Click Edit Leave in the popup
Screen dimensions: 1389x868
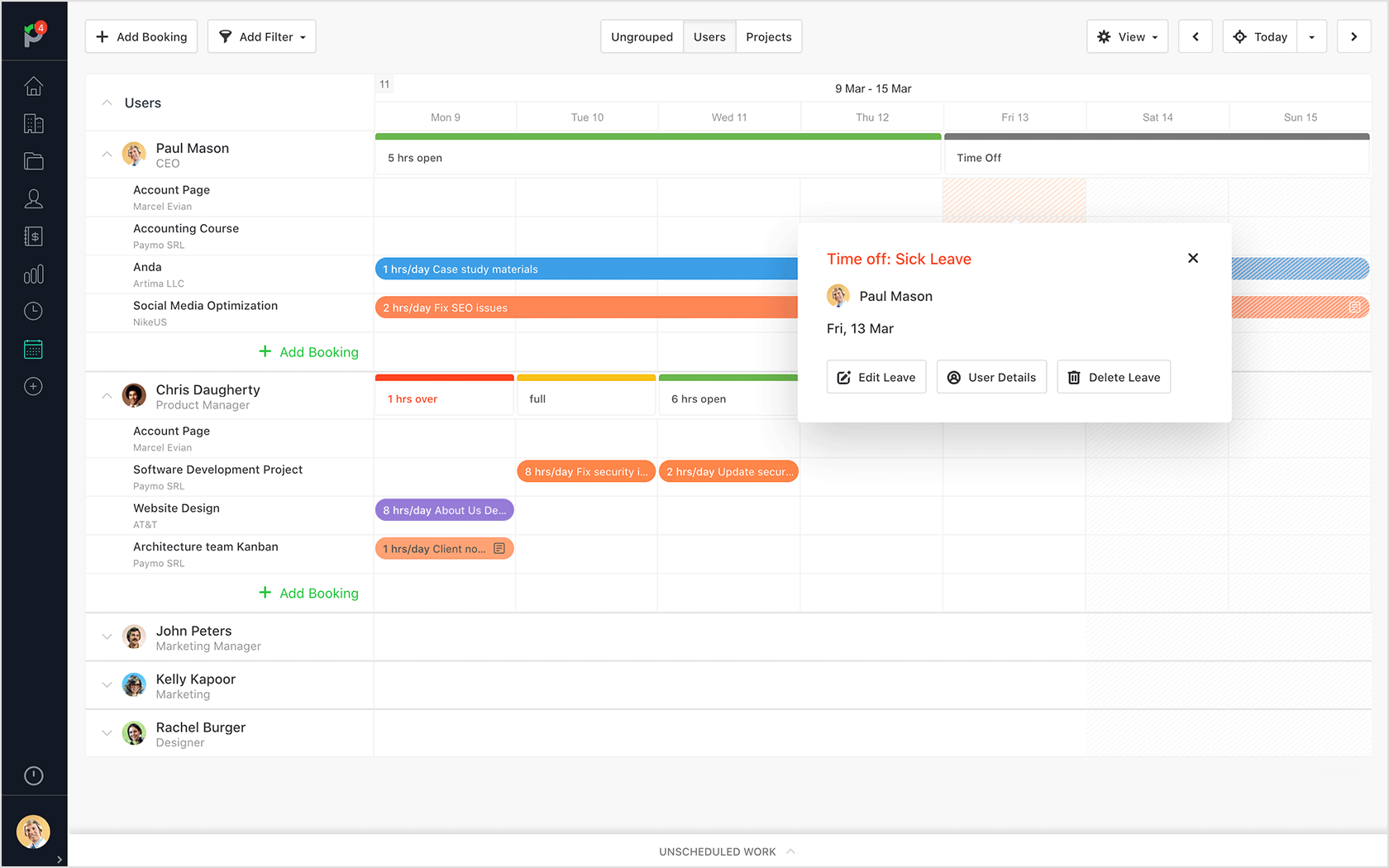coord(876,377)
